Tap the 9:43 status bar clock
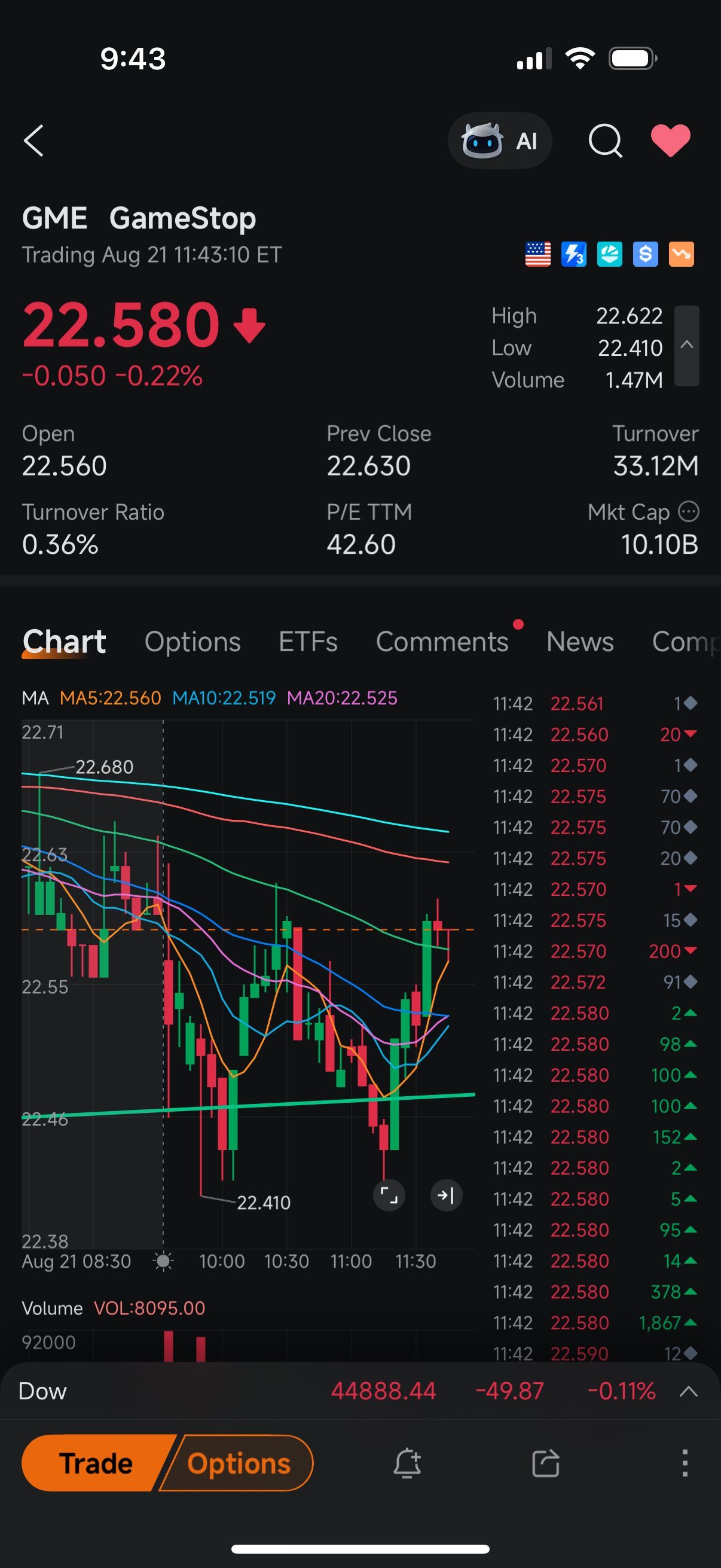721x1568 pixels. pyautogui.click(x=133, y=59)
